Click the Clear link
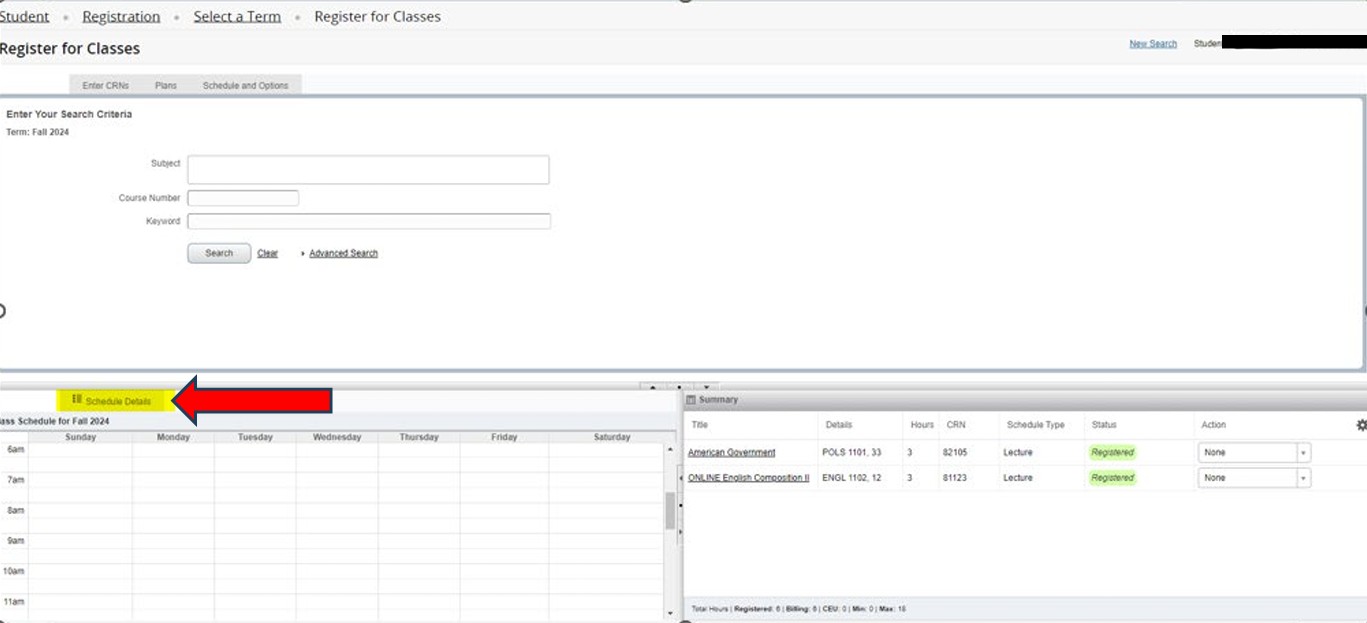The width and height of the screenshot is (1367, 623). click(x=267, y=254)
